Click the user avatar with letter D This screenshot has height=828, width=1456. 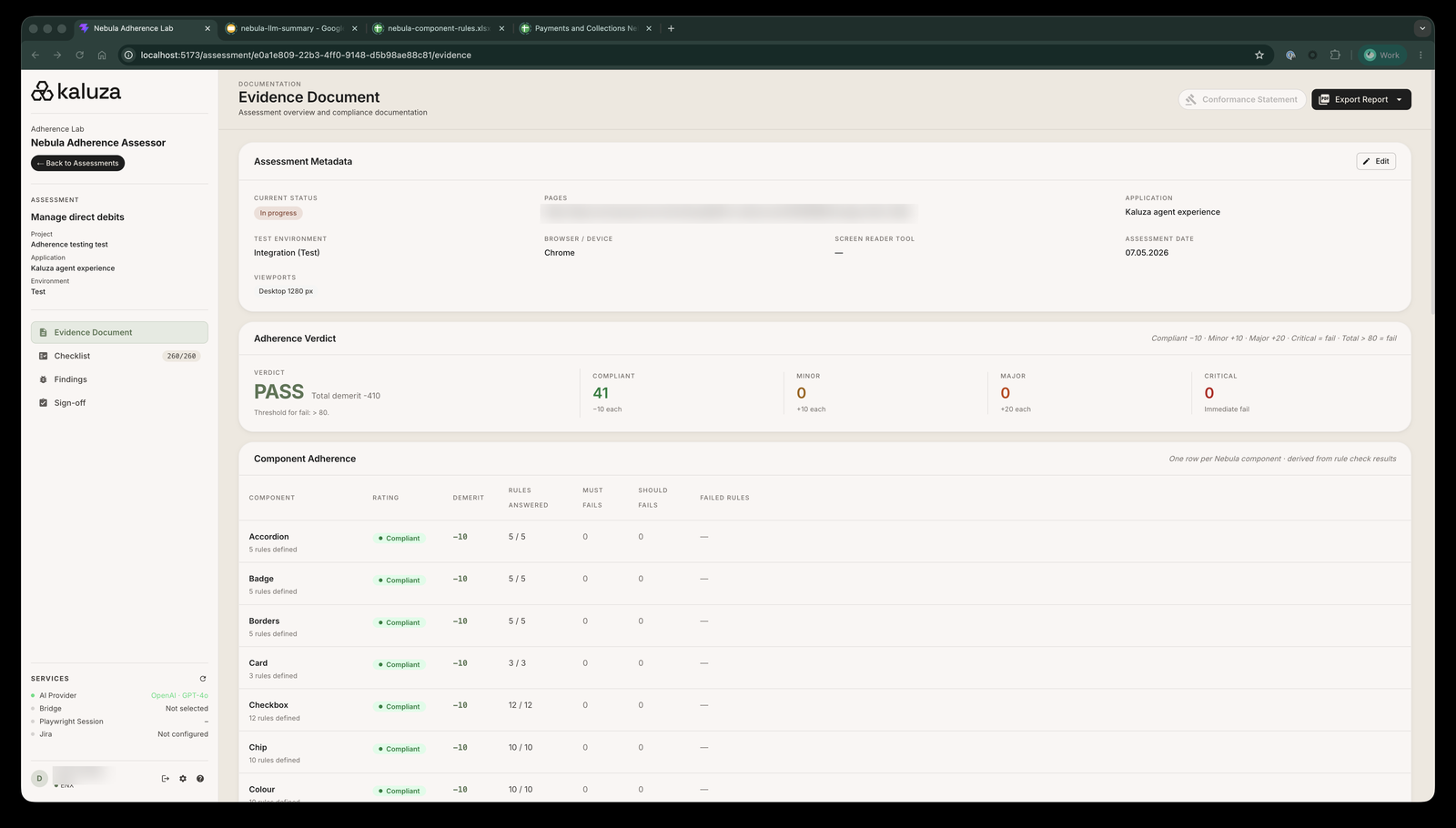pyautogui.click(x=39, y=778)
